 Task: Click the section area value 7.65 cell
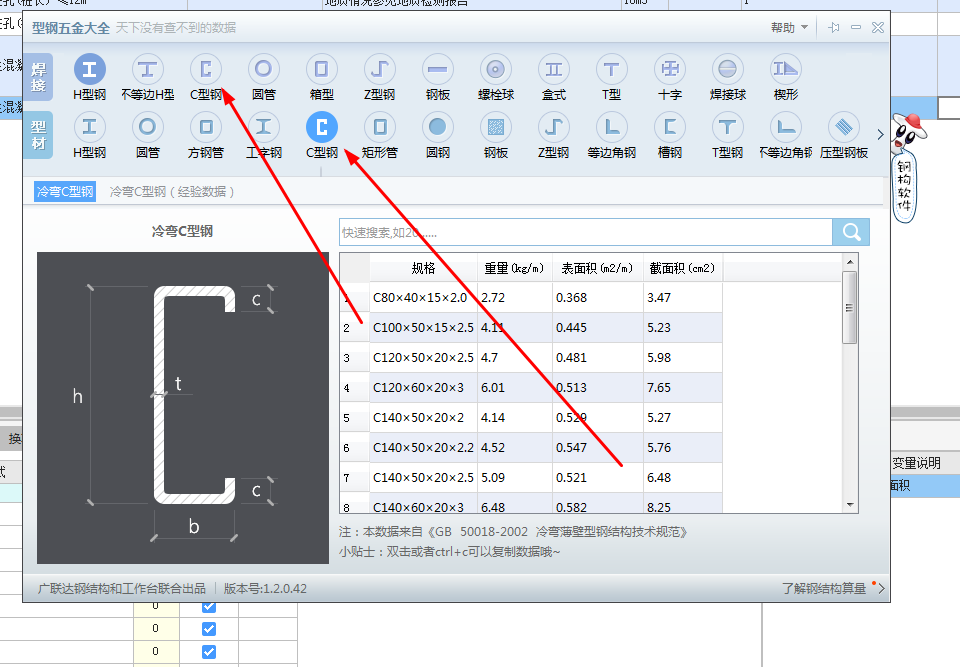pos(683,388)
